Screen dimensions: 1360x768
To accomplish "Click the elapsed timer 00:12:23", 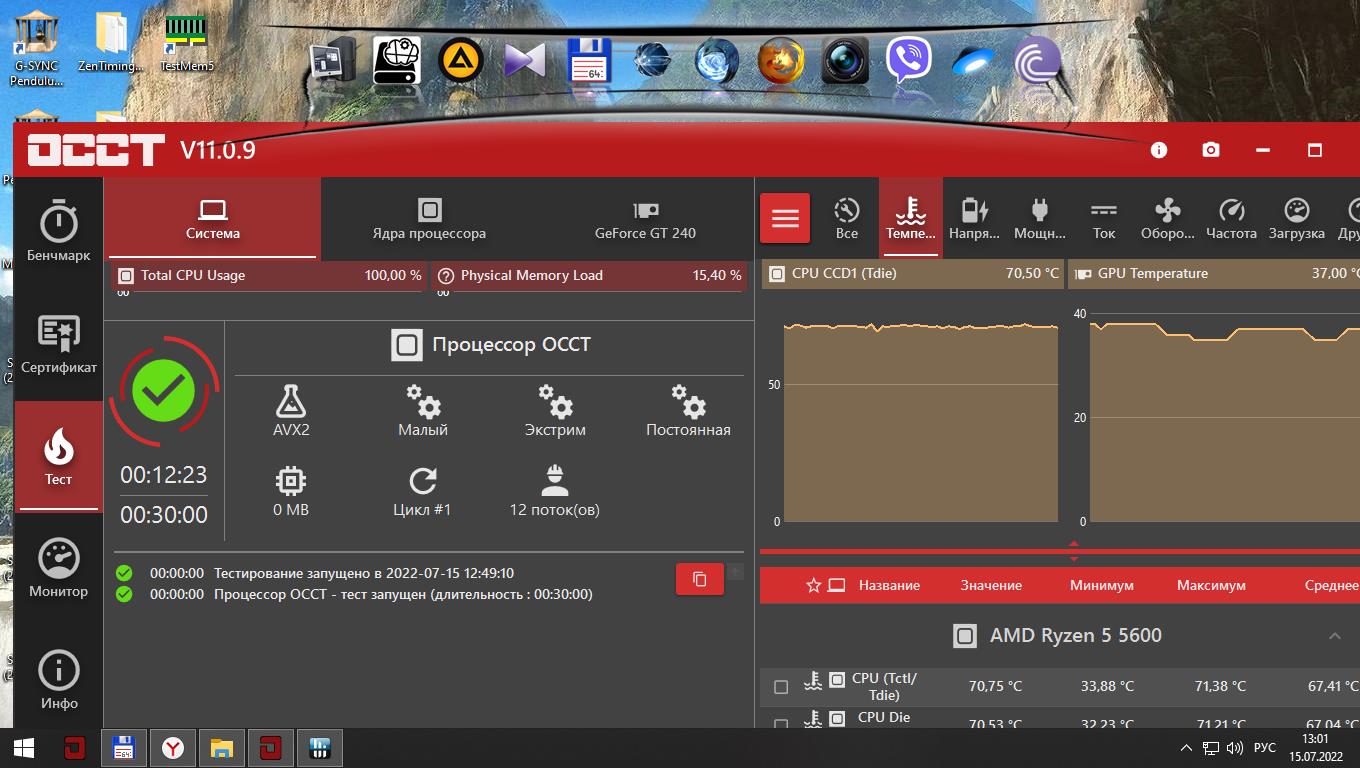I will click(x=164, y=475).
